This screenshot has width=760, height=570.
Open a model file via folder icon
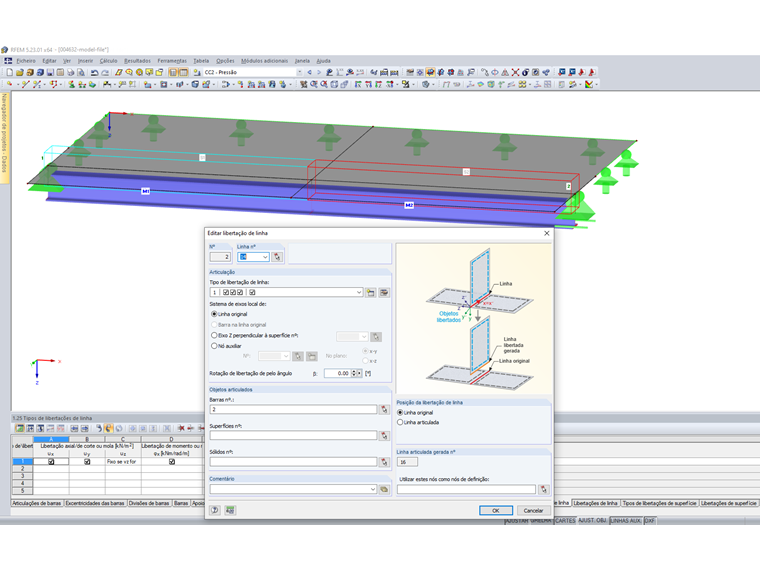pyautogui.click(x=19, y=72)
